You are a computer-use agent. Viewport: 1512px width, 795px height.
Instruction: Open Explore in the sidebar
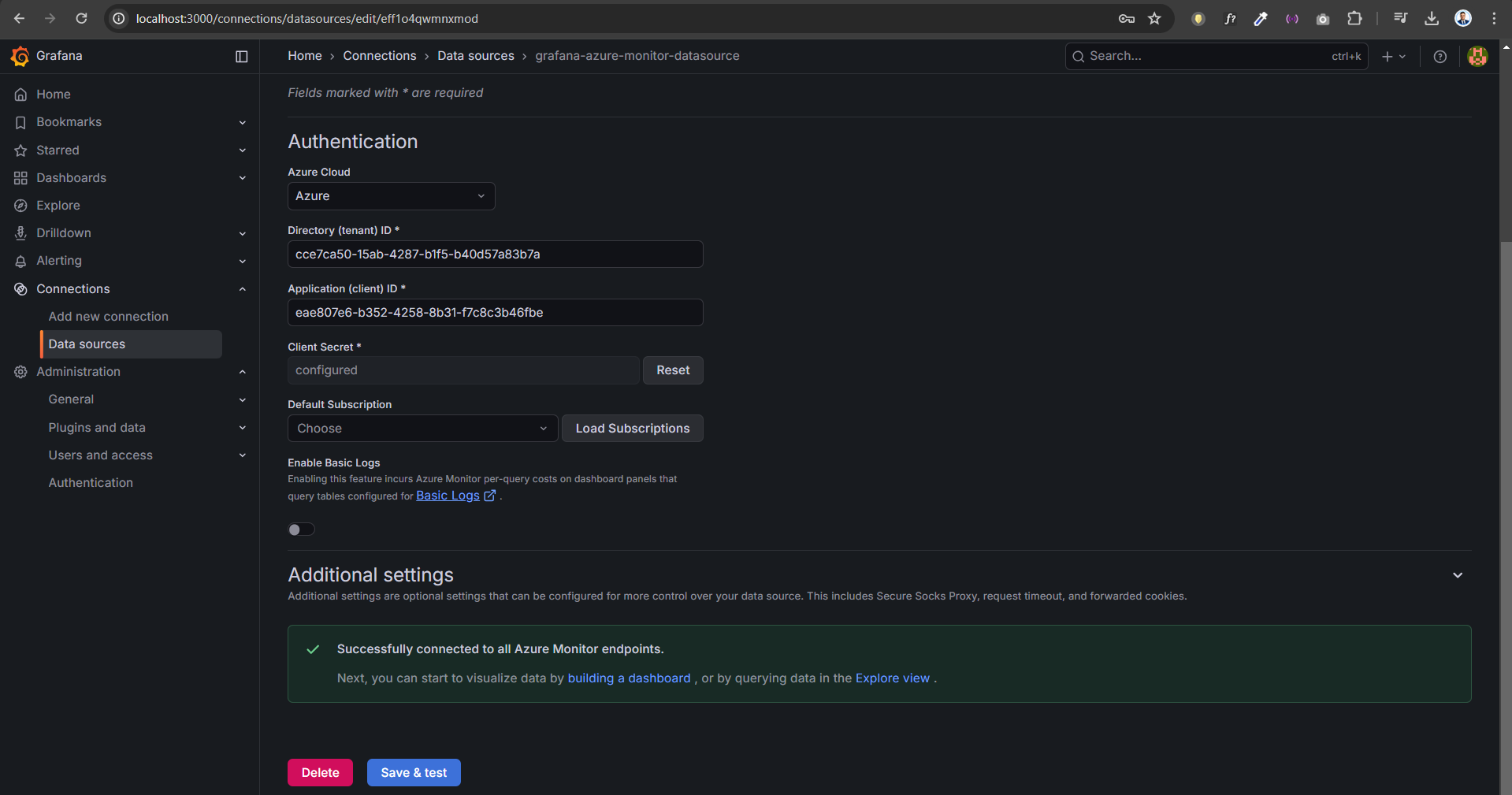58,206
